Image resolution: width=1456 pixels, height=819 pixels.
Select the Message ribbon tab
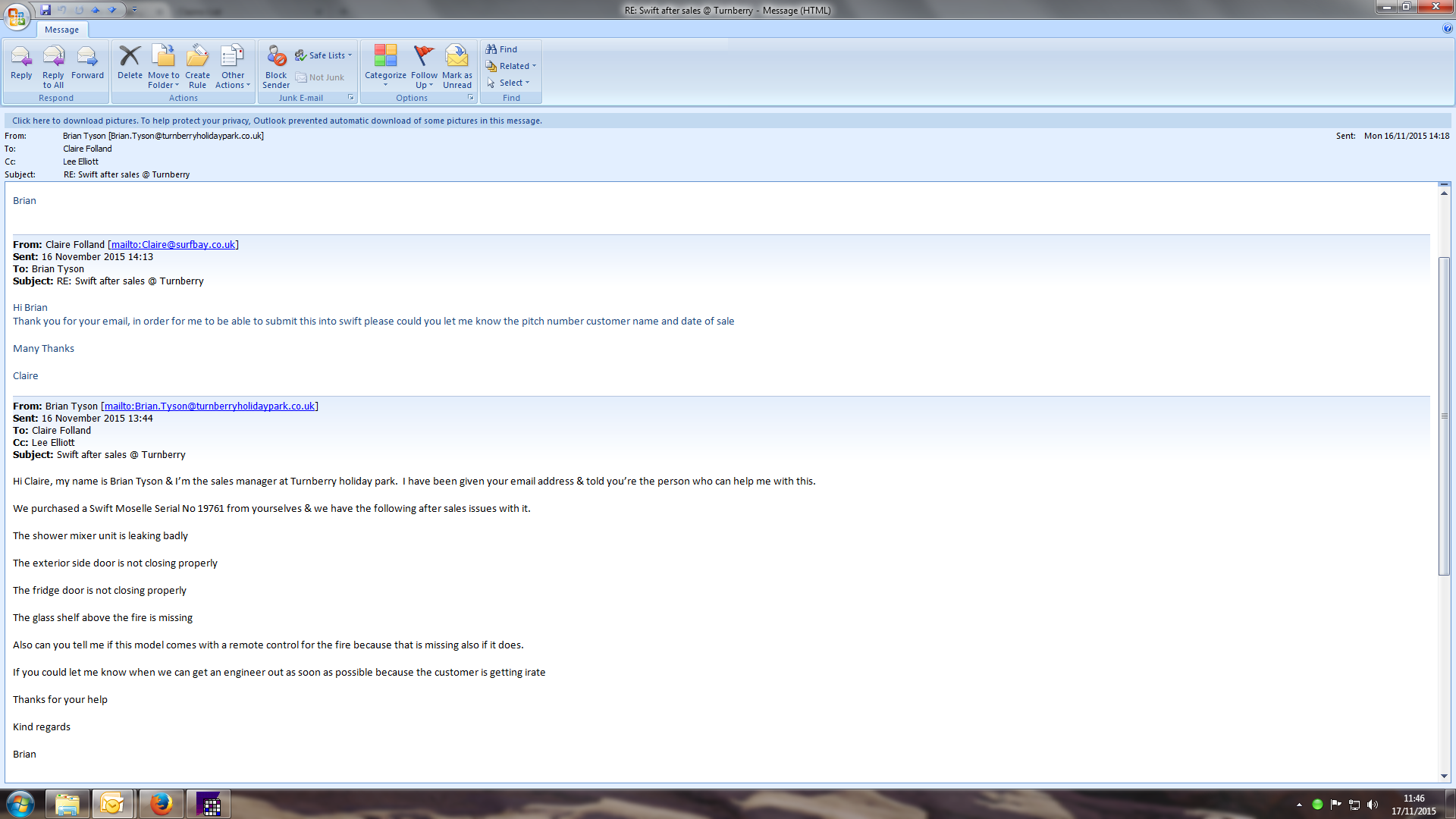tap(61, 30)
